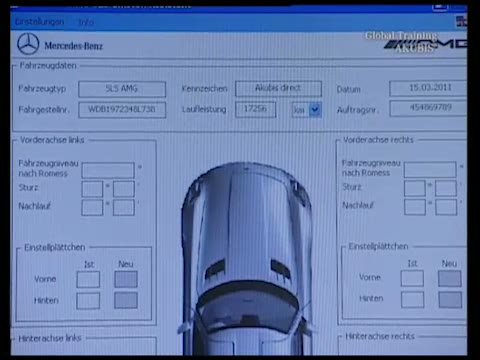480x360 pixels.
Task: Select the Auftragsnr. field
Action: pos(428,108)
